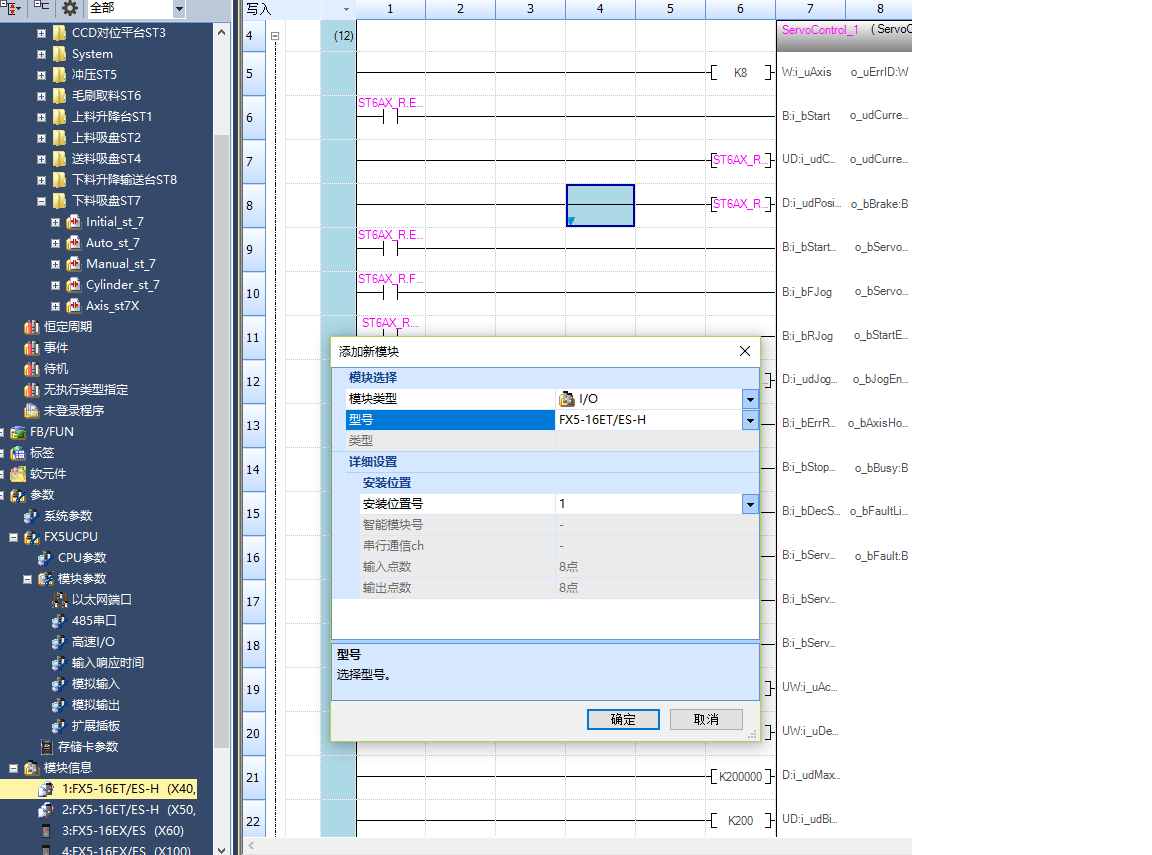Expand the Manual_st_7 program node
Screen dimensions: 1152x855
pyautogui.click(x=55, y=264)
